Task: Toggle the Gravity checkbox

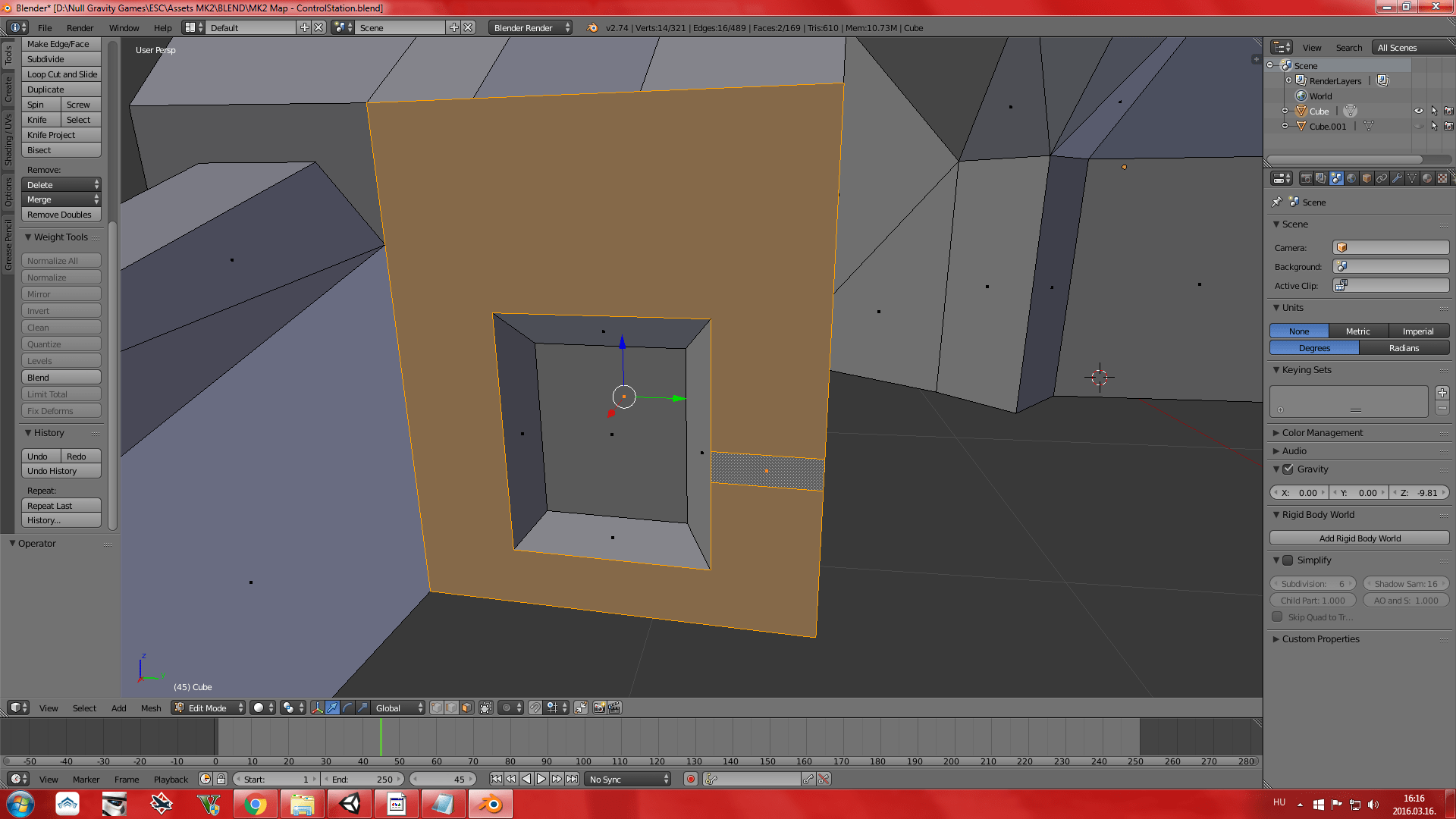Action: (x=1288, y=469)
